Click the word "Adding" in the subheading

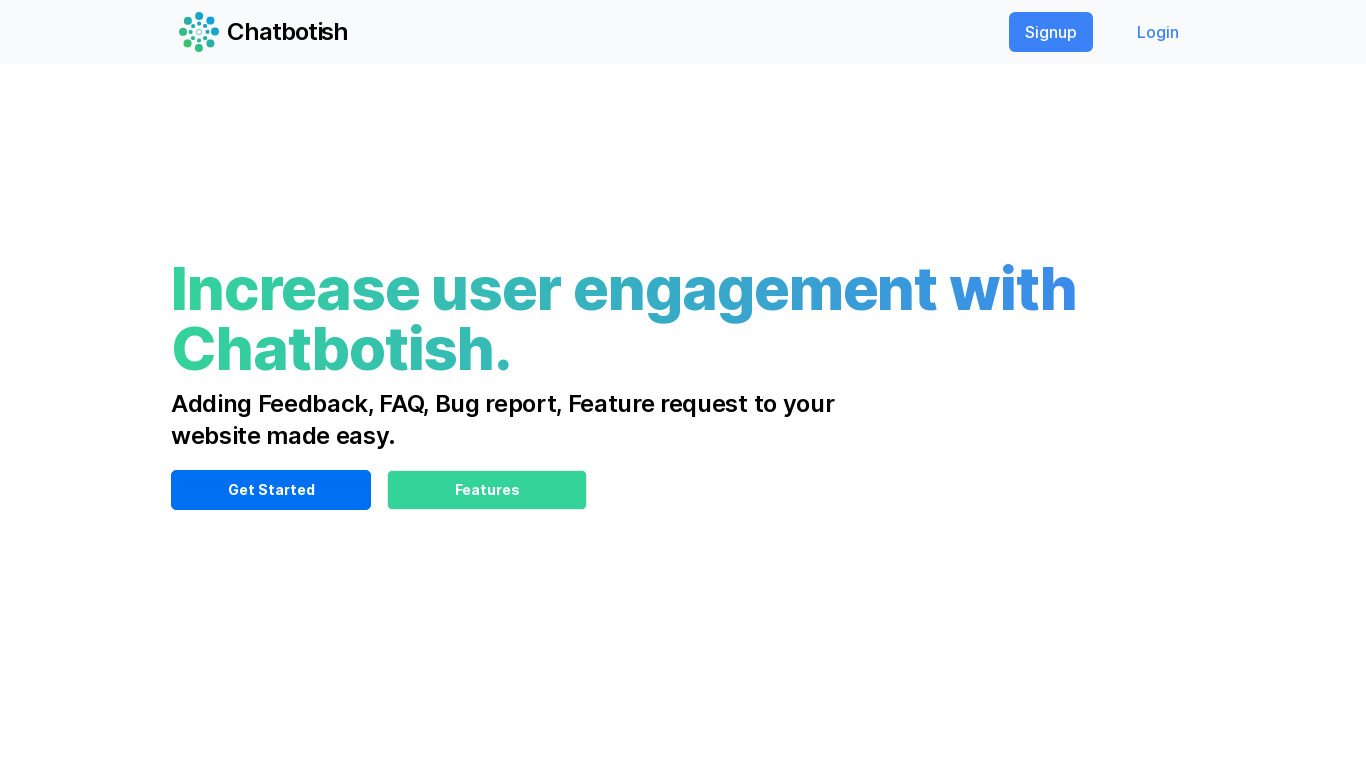click(211, 404)
